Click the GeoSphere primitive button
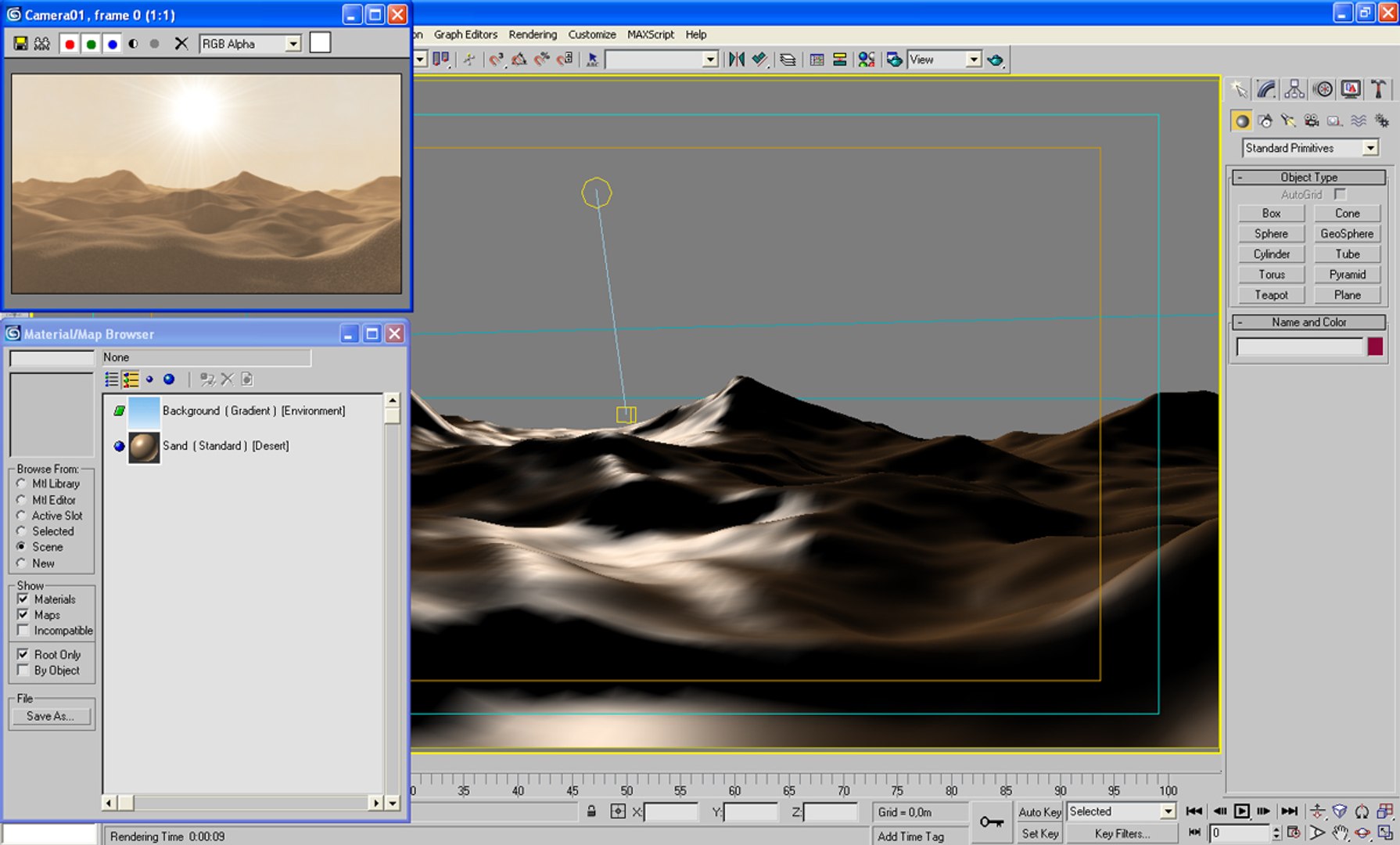 click(x=1347, y=234)
